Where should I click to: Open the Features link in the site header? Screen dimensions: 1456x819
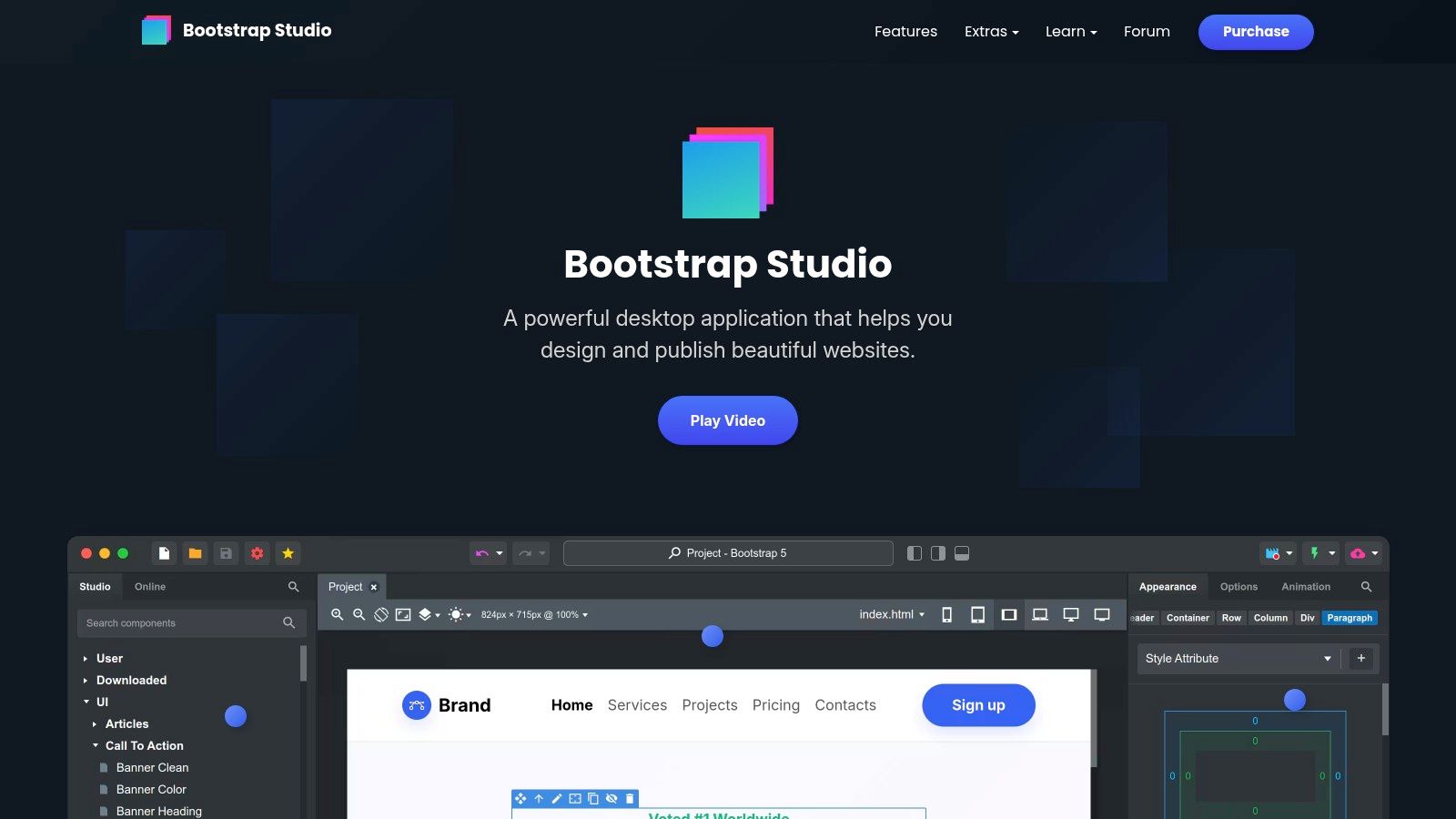(x=905, y=32)
